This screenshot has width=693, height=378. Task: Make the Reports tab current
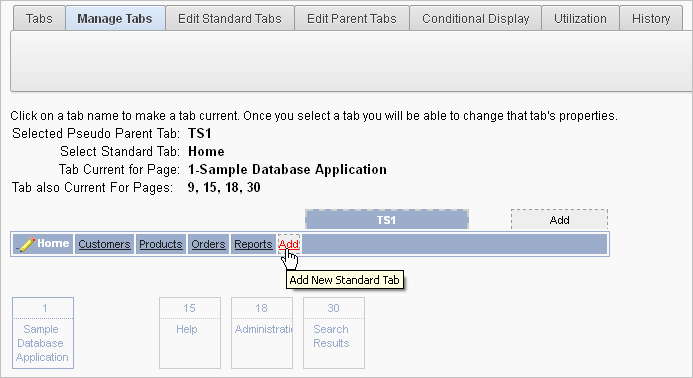coord(253,244)
